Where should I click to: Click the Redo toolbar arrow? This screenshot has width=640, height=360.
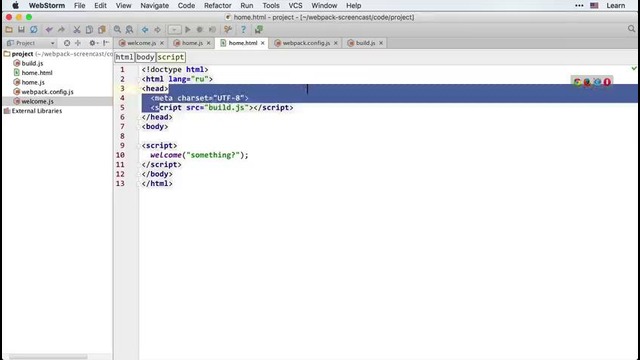[x=61, y=29]
